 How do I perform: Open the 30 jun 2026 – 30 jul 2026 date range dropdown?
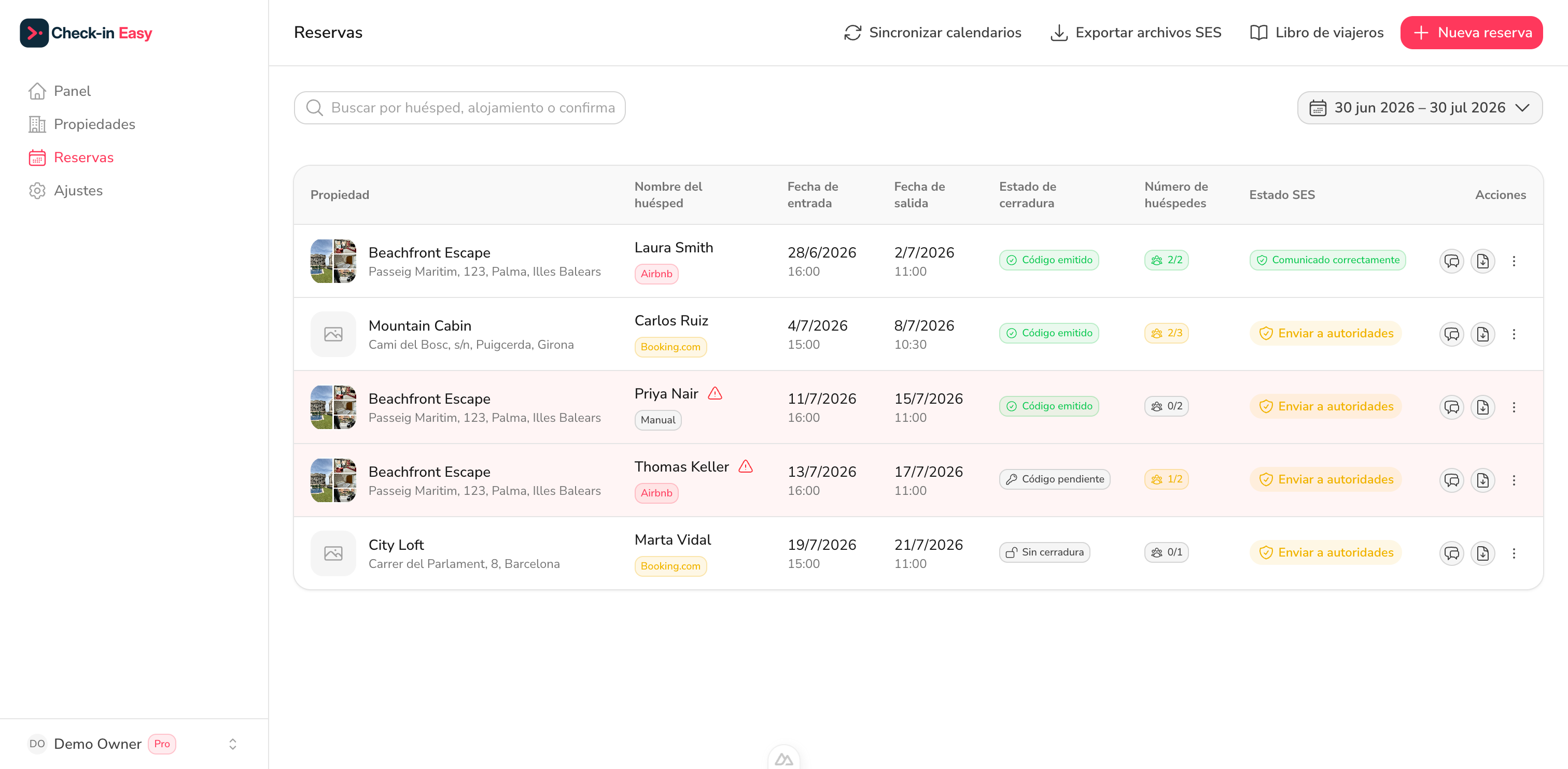click(1420, 108)
